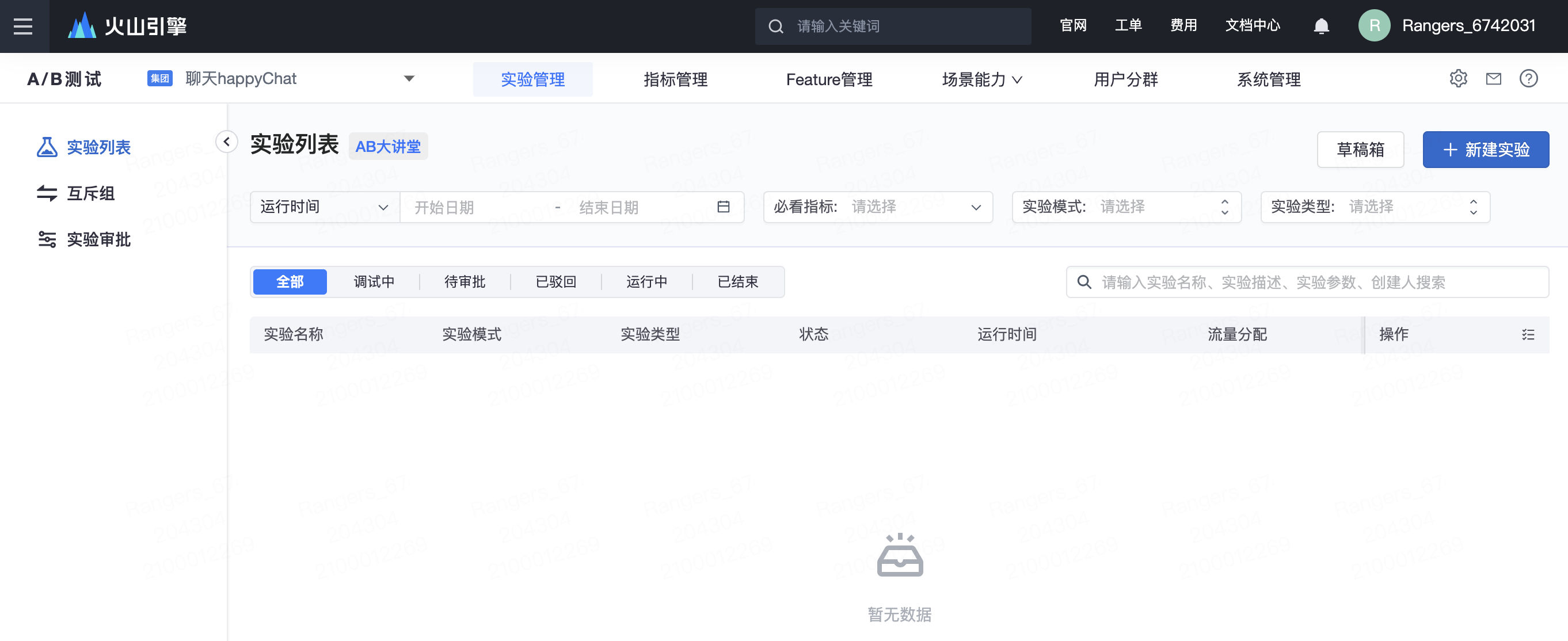
Task: Click the notification bell icon
Action: 1321,26
